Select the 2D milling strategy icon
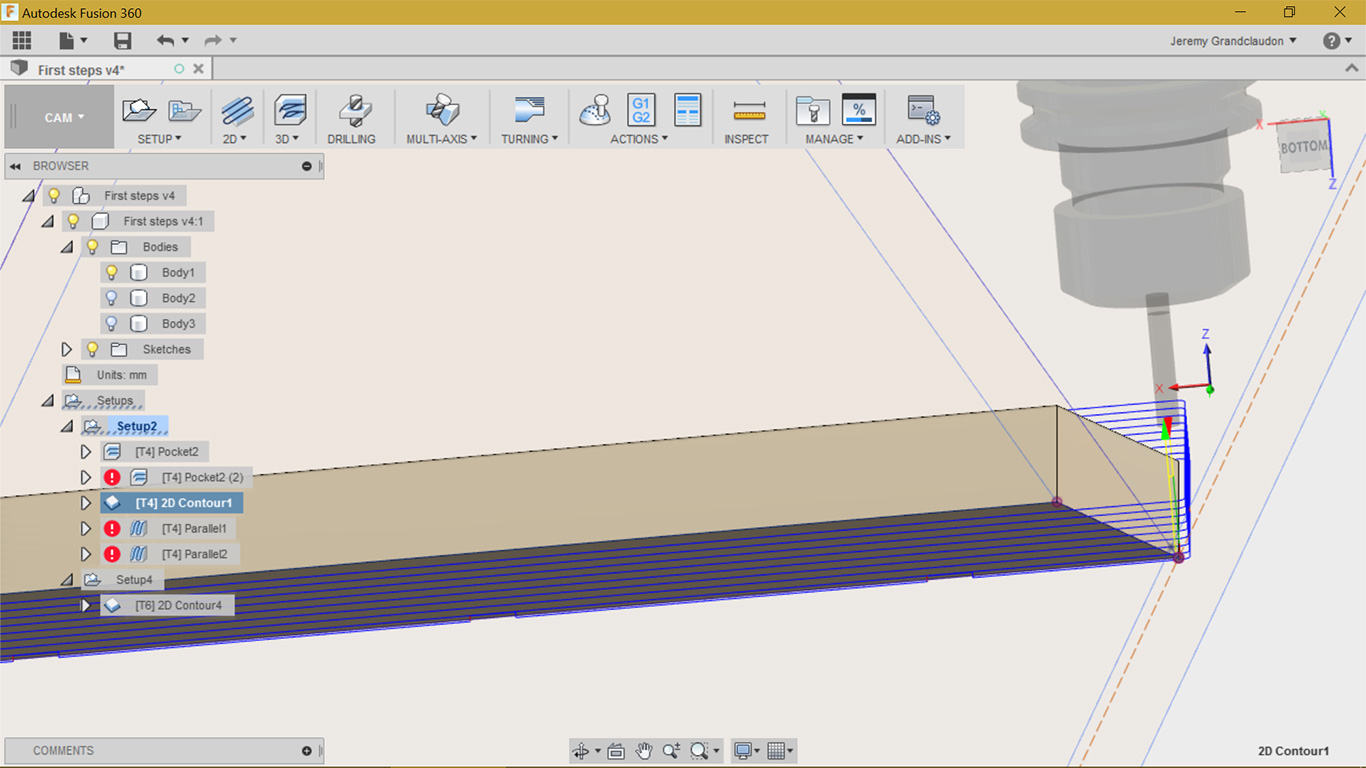The image size is (1366, 768). pos(238,110)
